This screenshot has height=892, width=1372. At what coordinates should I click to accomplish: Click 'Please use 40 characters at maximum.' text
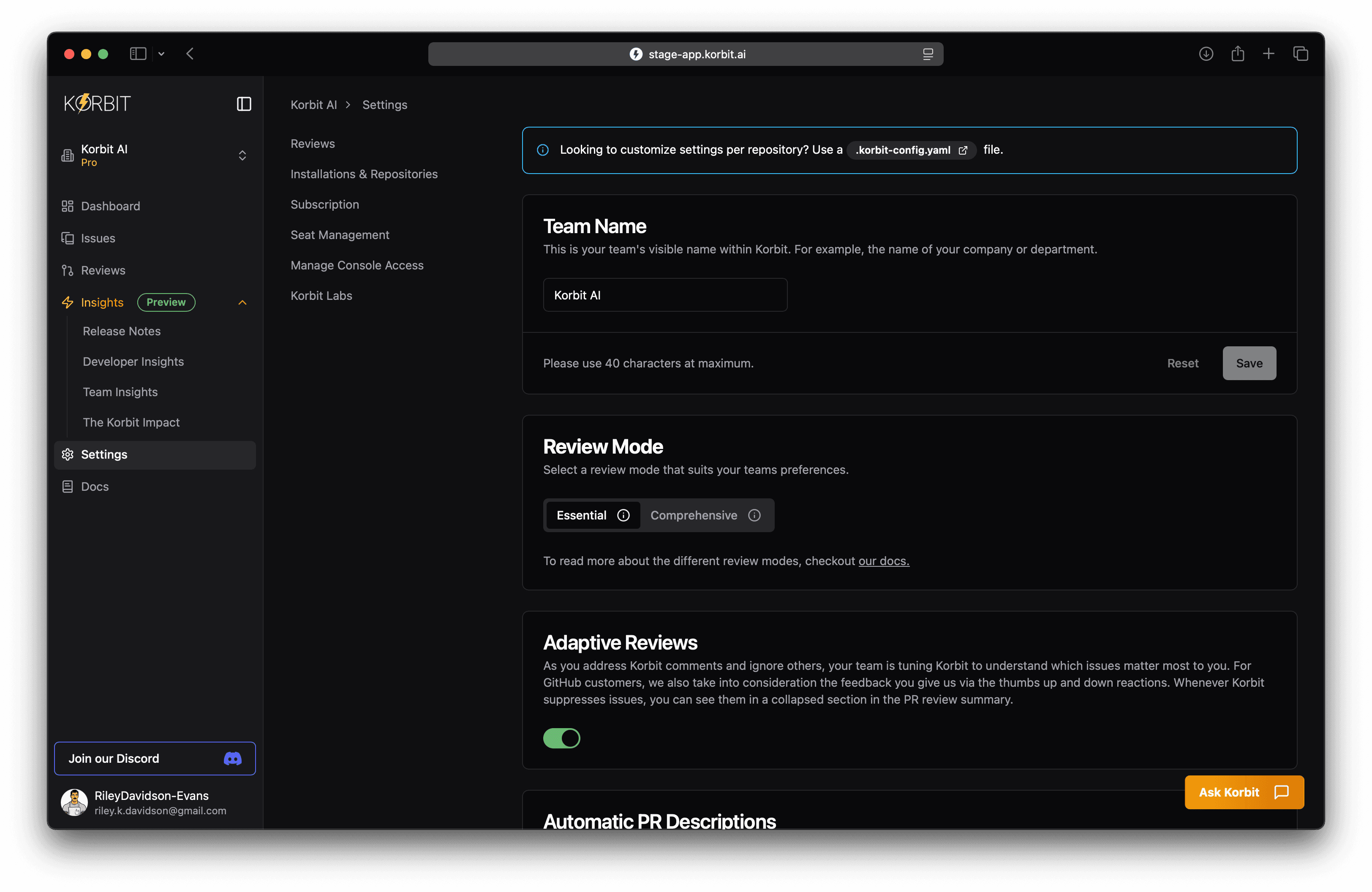pos(648,363)
